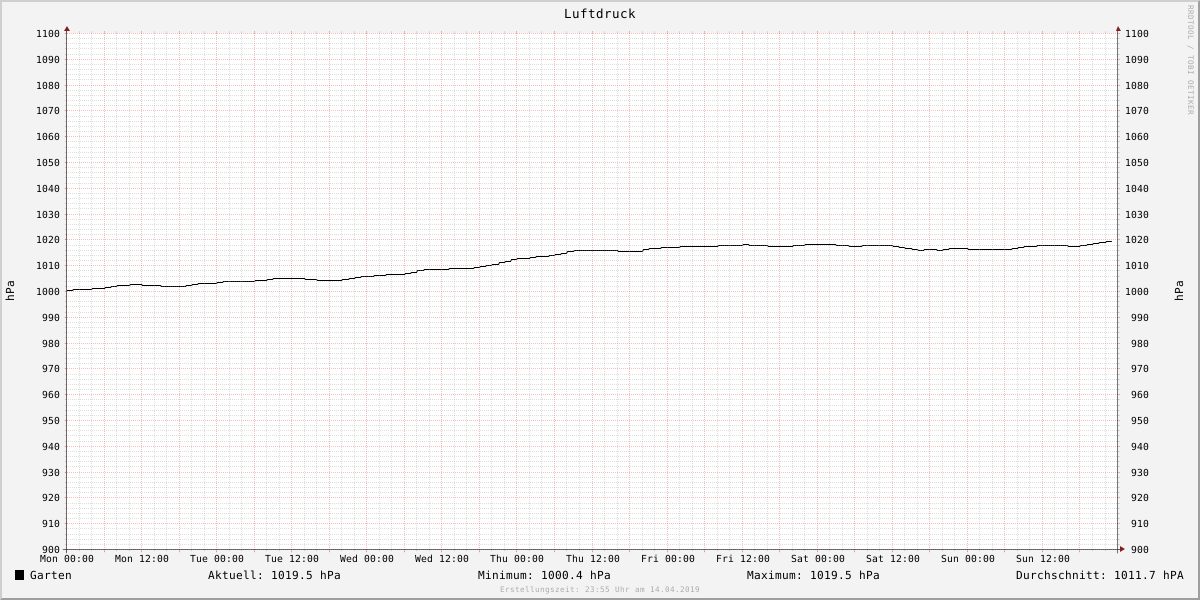Click the Thu 00:00 time axis label
This screenshot has height=600, width=1200.
pos(517,559)
